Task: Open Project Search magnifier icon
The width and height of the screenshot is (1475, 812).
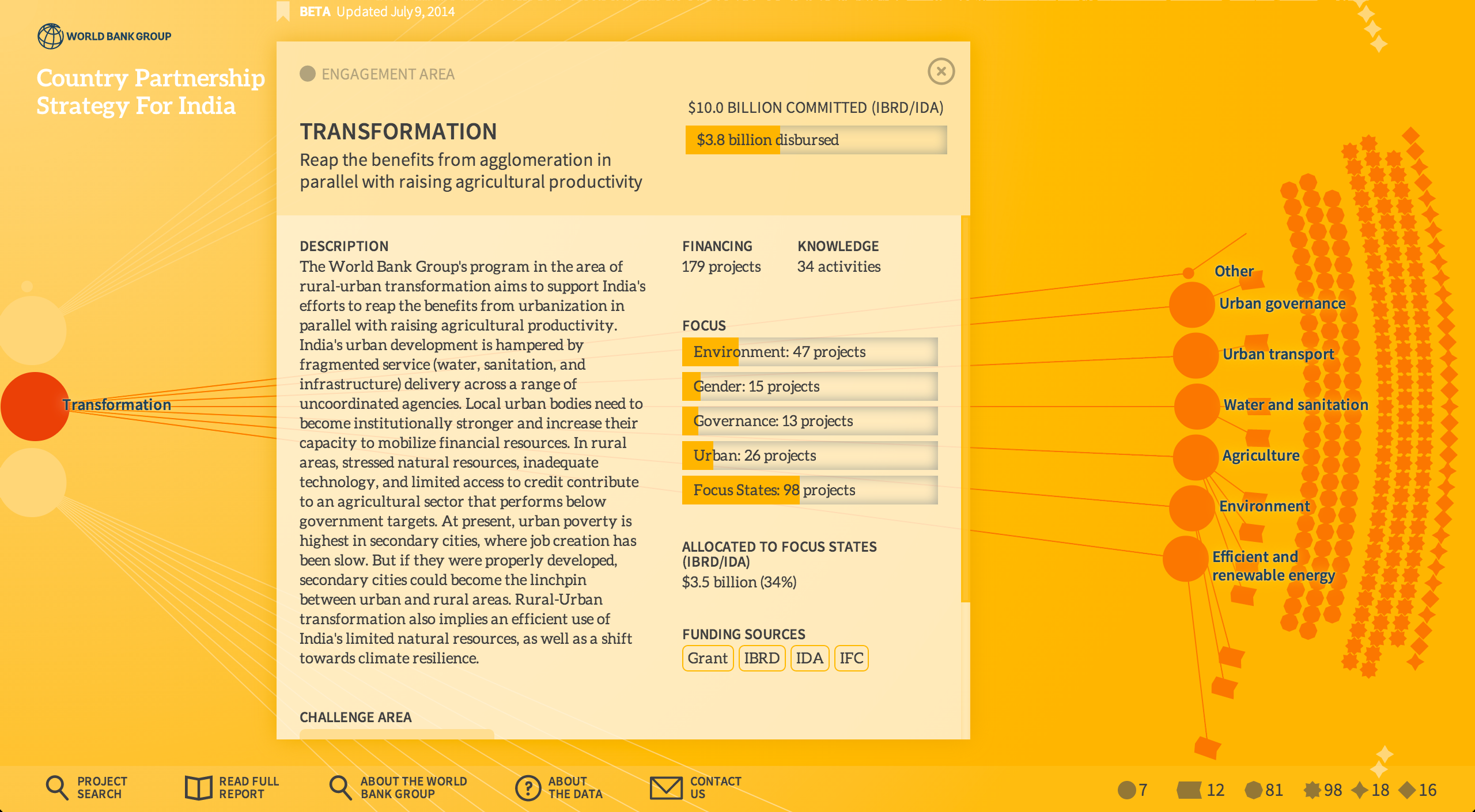Action: coord(57,787)
